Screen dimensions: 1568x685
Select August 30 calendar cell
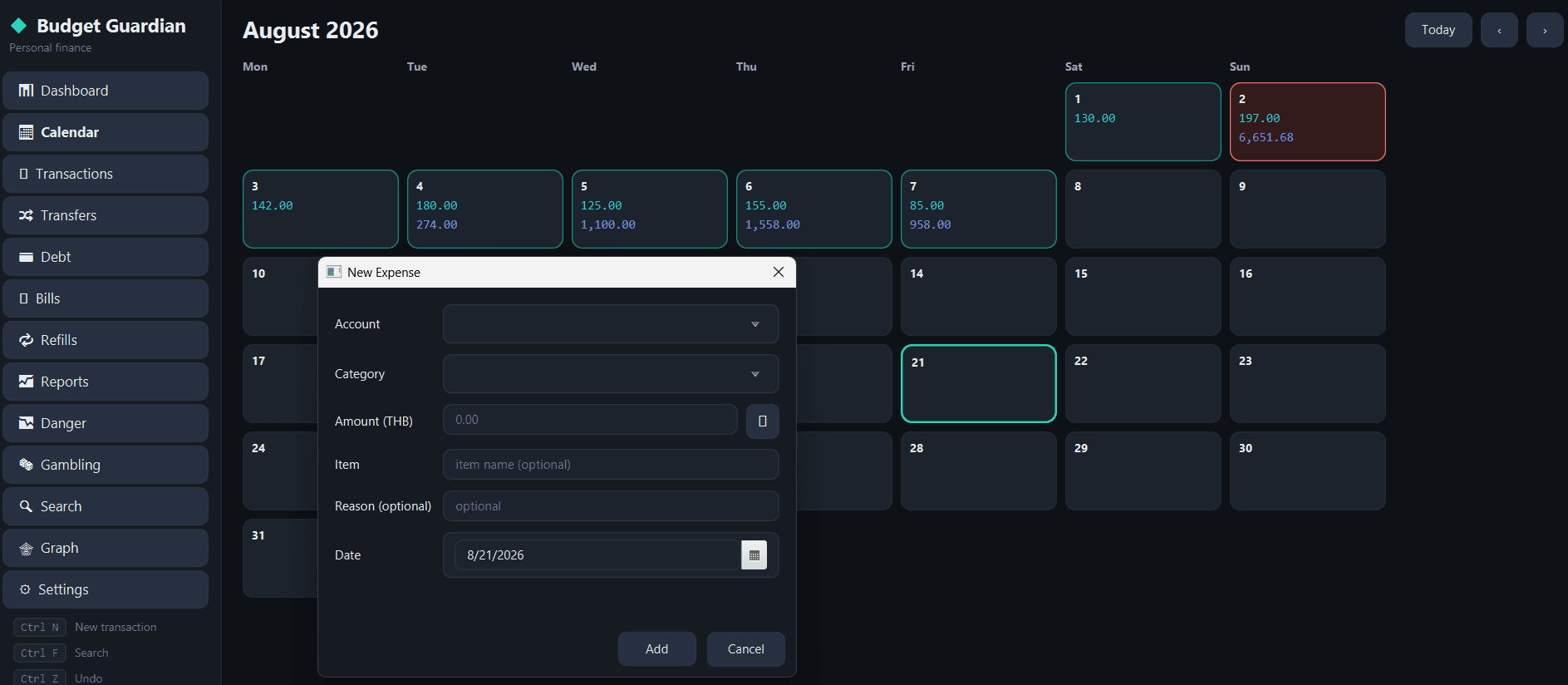click(1307, 471)
